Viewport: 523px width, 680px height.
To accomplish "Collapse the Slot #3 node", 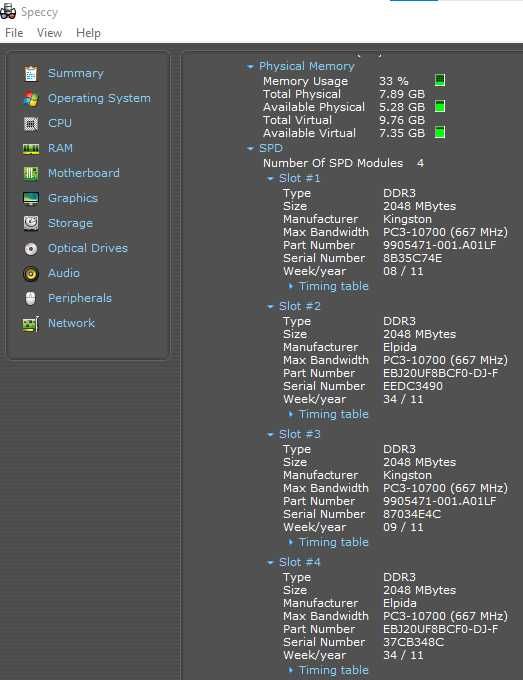I will 270,435.
